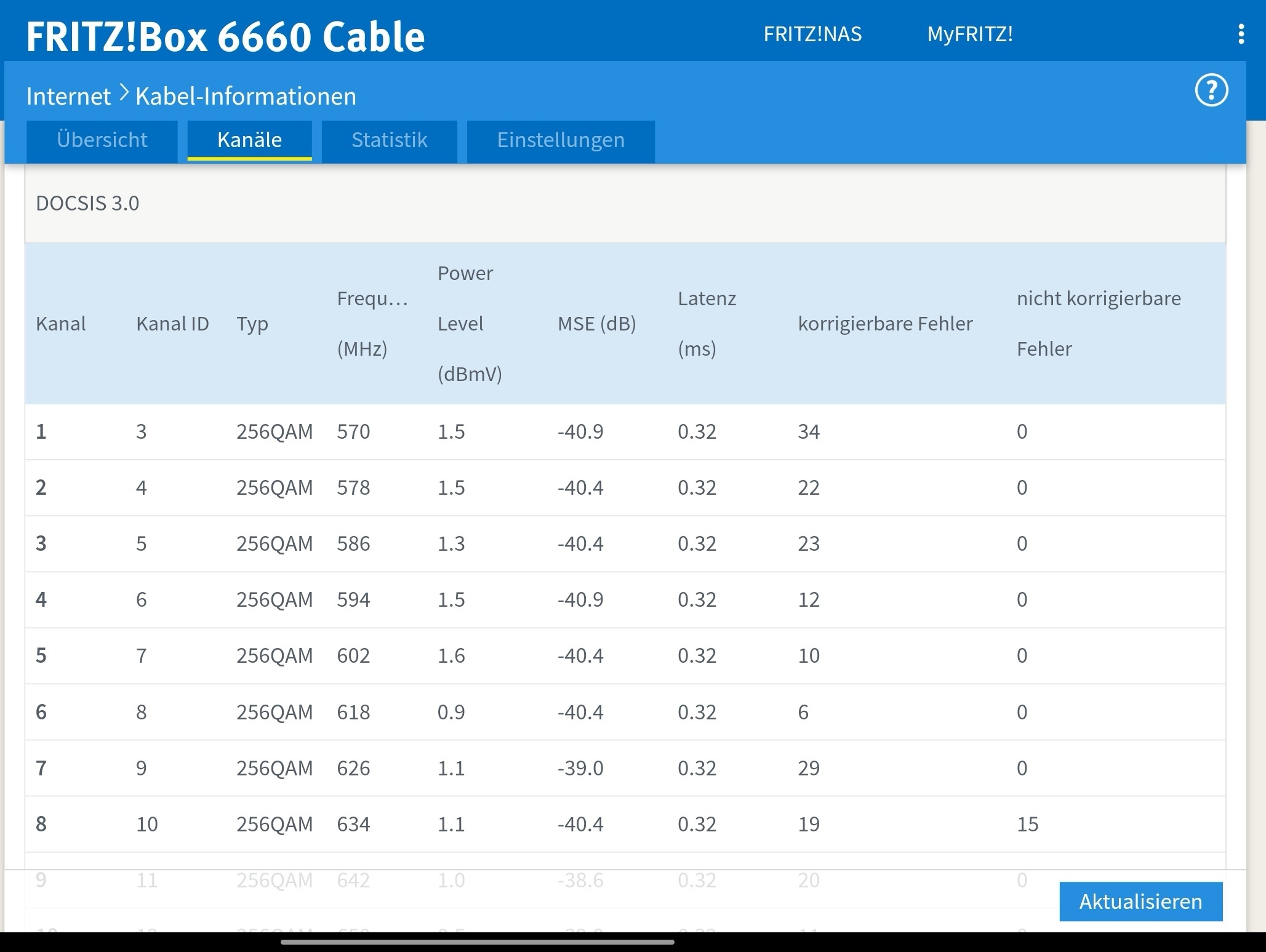Open the Statistik tab
The image size is (1266, 952).
[x=389, y=140]
